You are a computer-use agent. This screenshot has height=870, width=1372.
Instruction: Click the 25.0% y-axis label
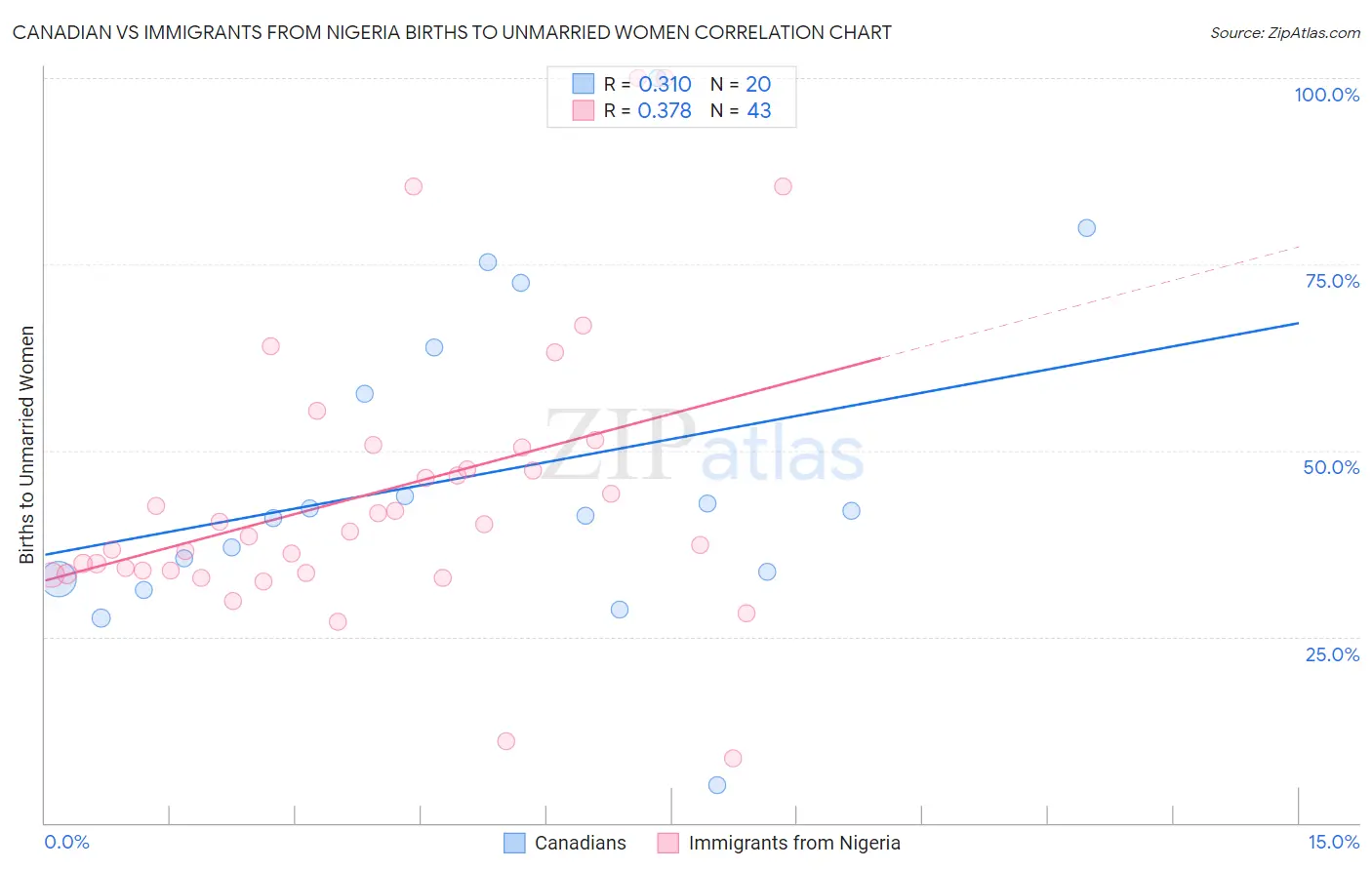click(1332, 654)
